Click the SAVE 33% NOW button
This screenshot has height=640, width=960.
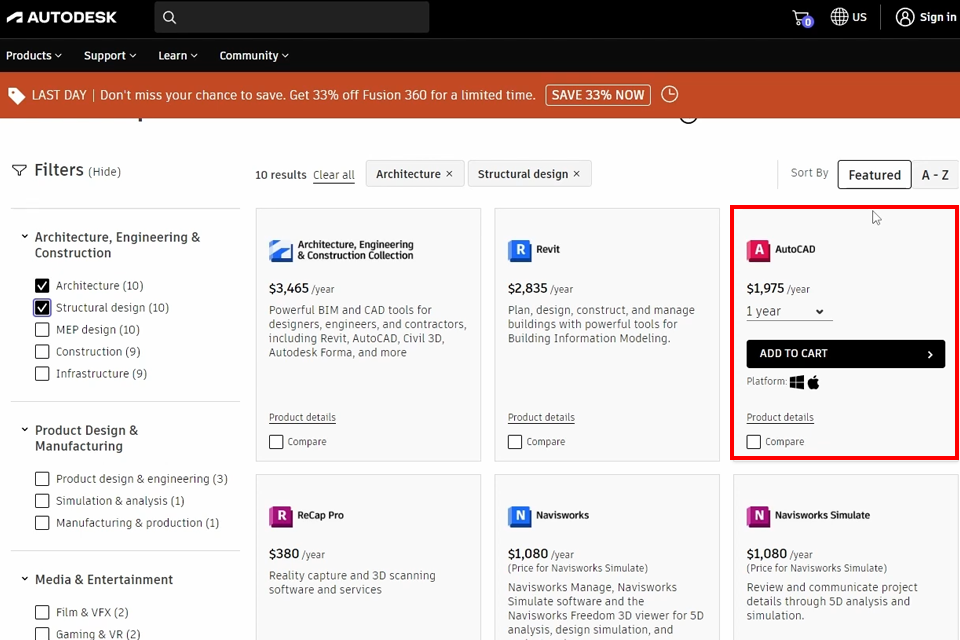tap(598, 95)
